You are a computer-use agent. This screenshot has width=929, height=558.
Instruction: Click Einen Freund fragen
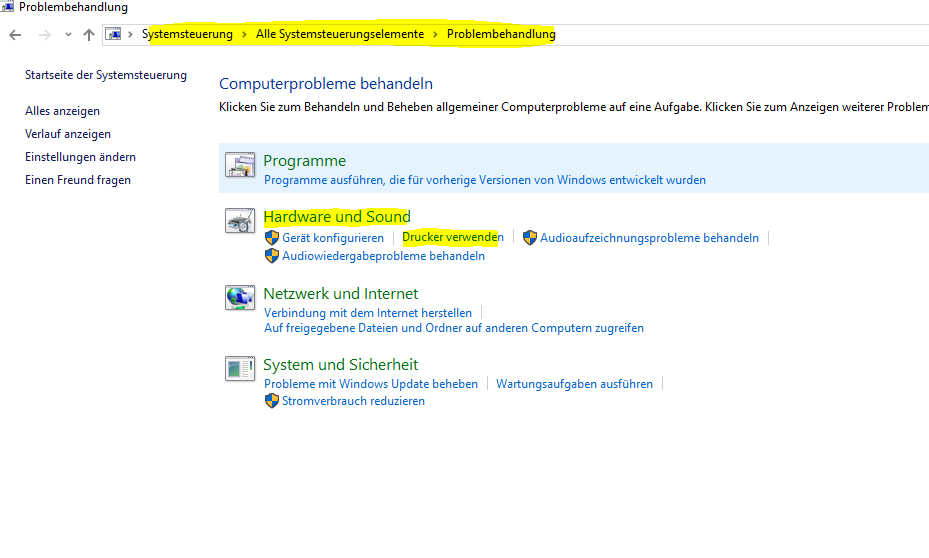click(78, 180)
